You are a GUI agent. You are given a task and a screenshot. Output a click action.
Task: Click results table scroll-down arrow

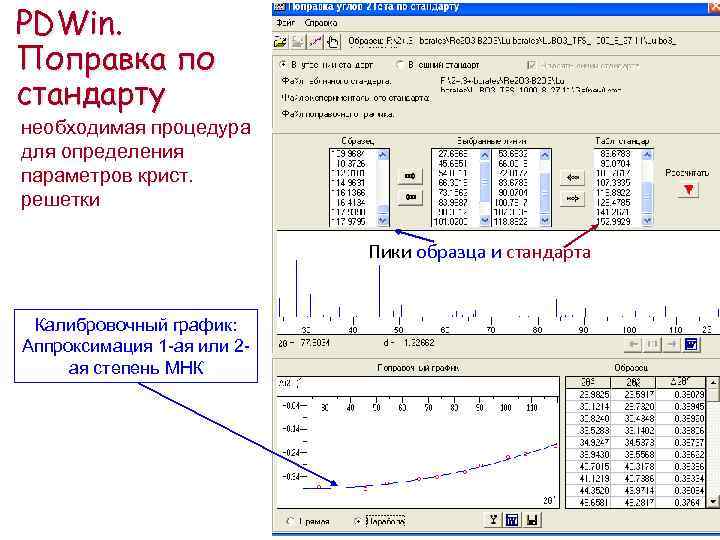[713, 501]
